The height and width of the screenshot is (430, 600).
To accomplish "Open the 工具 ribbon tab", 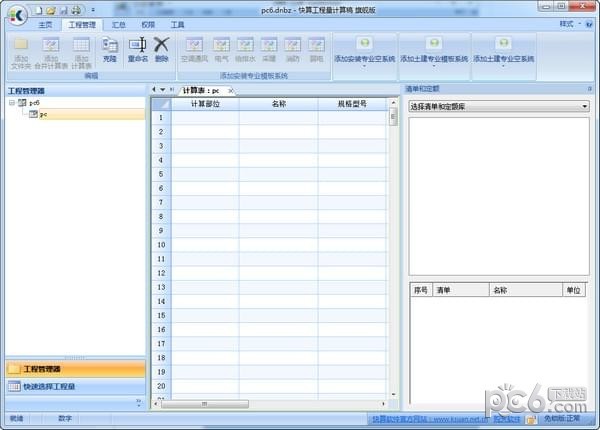I will click(177, 25).
